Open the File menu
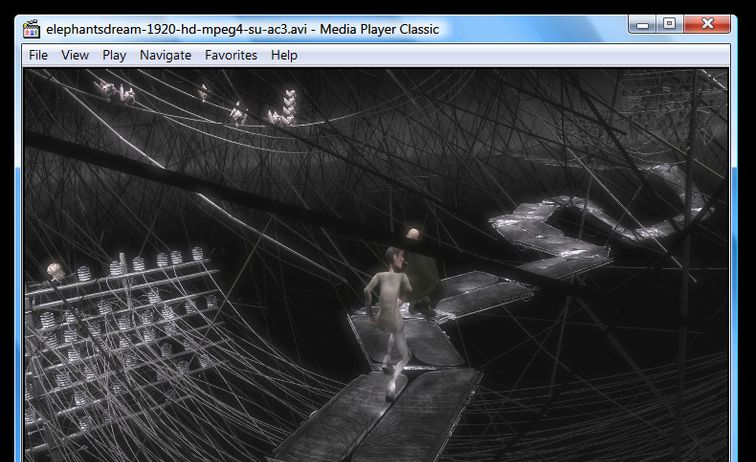The width and height of the screenshot is (756, 462). tap(38, 55)
